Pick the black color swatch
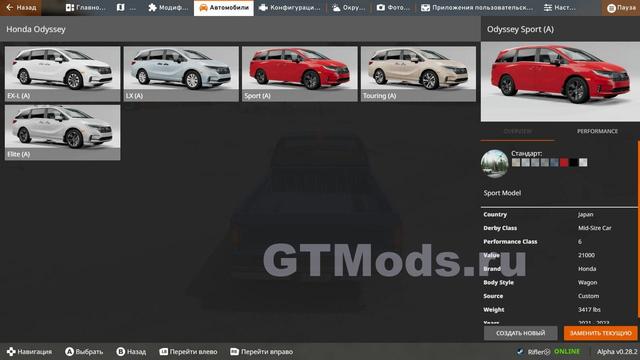The image size is (640, 360). click(573, 162)
